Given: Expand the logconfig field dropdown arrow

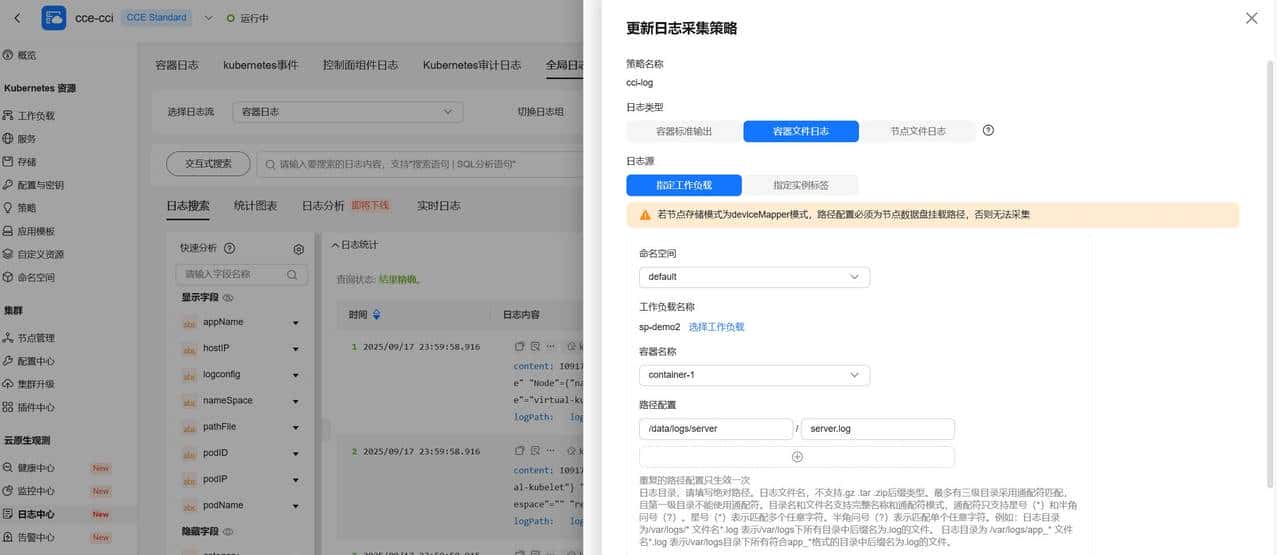Looking at the screenshot, I should [x=296, y=375].
